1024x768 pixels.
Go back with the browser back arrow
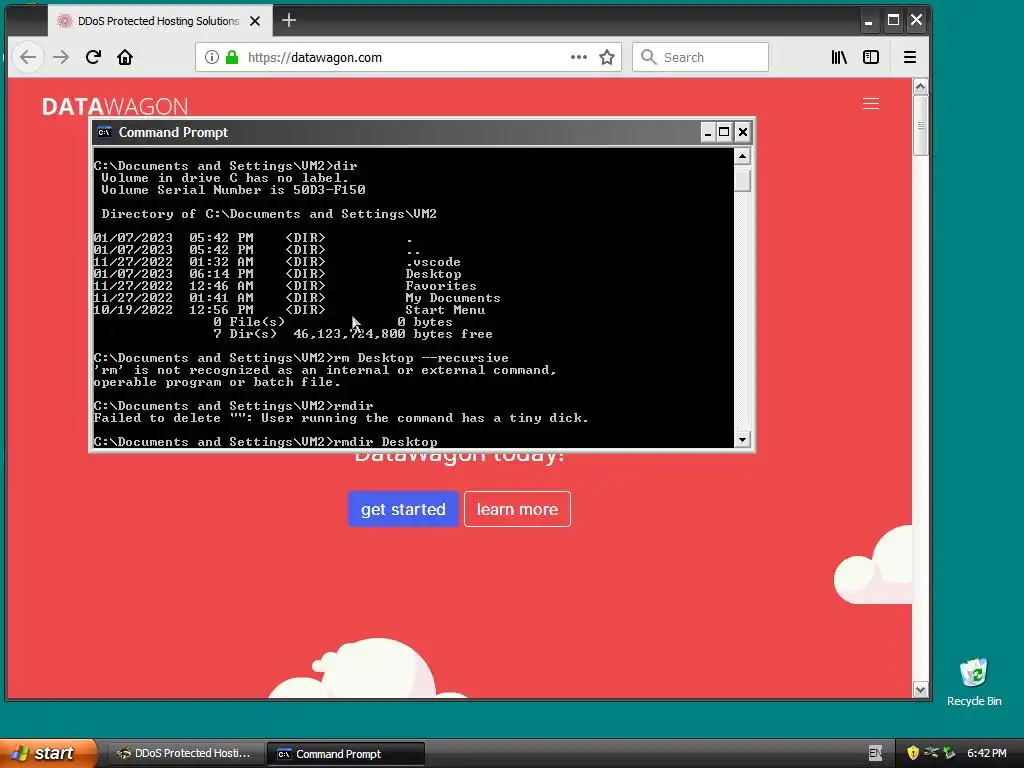click(28, 57)
